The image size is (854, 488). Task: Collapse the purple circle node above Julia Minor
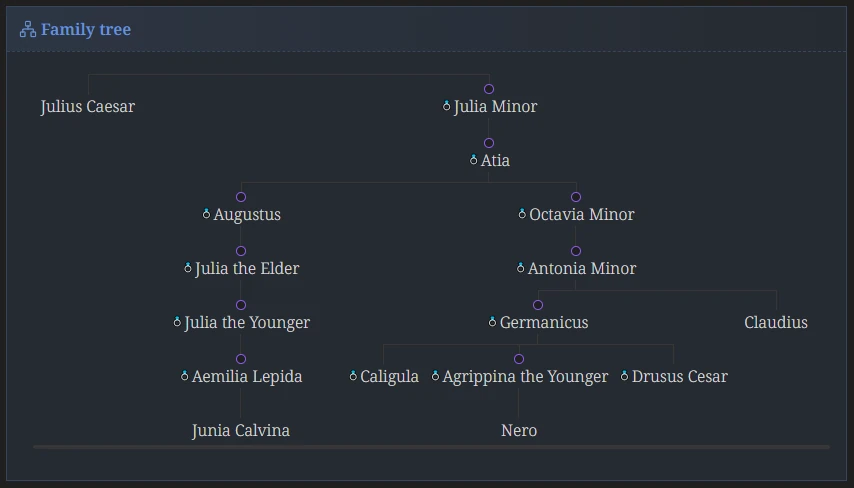coord(489,89)
